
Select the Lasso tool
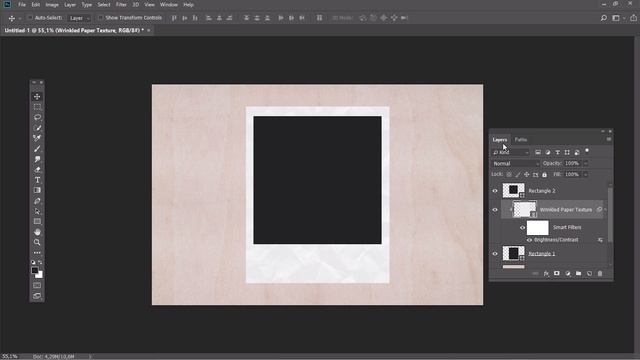[x=37, y=118]
